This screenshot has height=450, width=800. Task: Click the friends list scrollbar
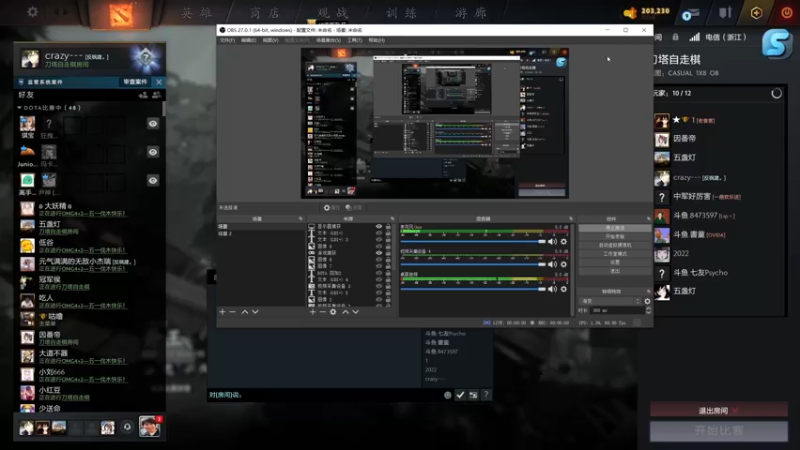[x=164, y=109]
